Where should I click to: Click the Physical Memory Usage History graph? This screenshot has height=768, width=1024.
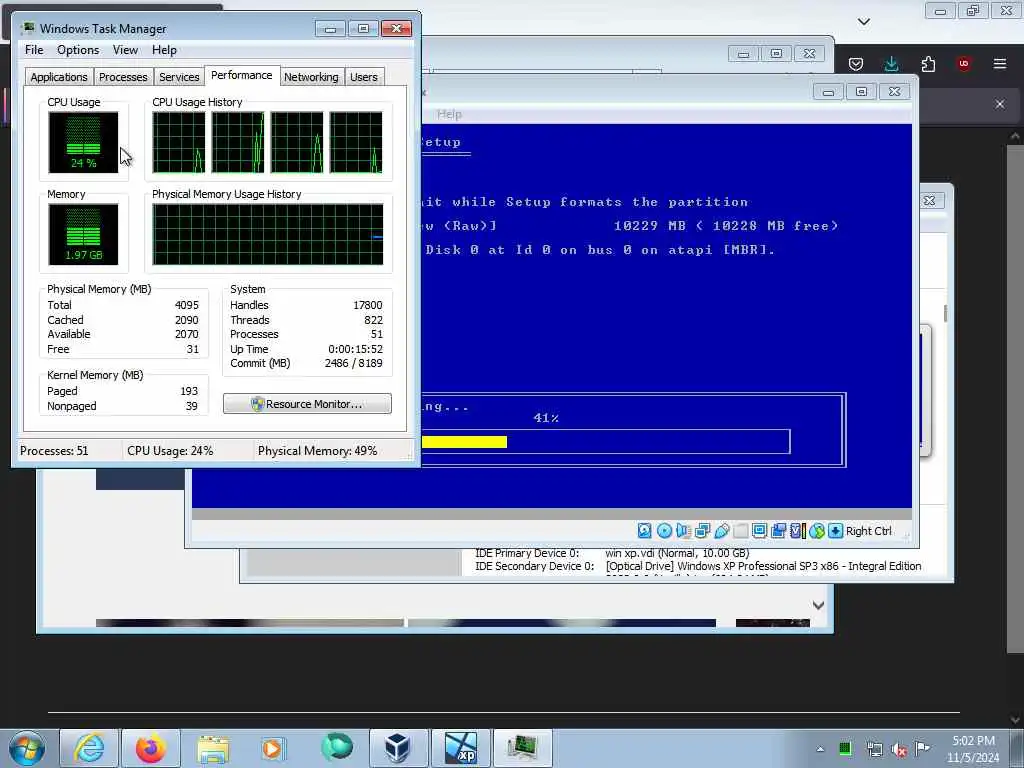coord(268,234)
